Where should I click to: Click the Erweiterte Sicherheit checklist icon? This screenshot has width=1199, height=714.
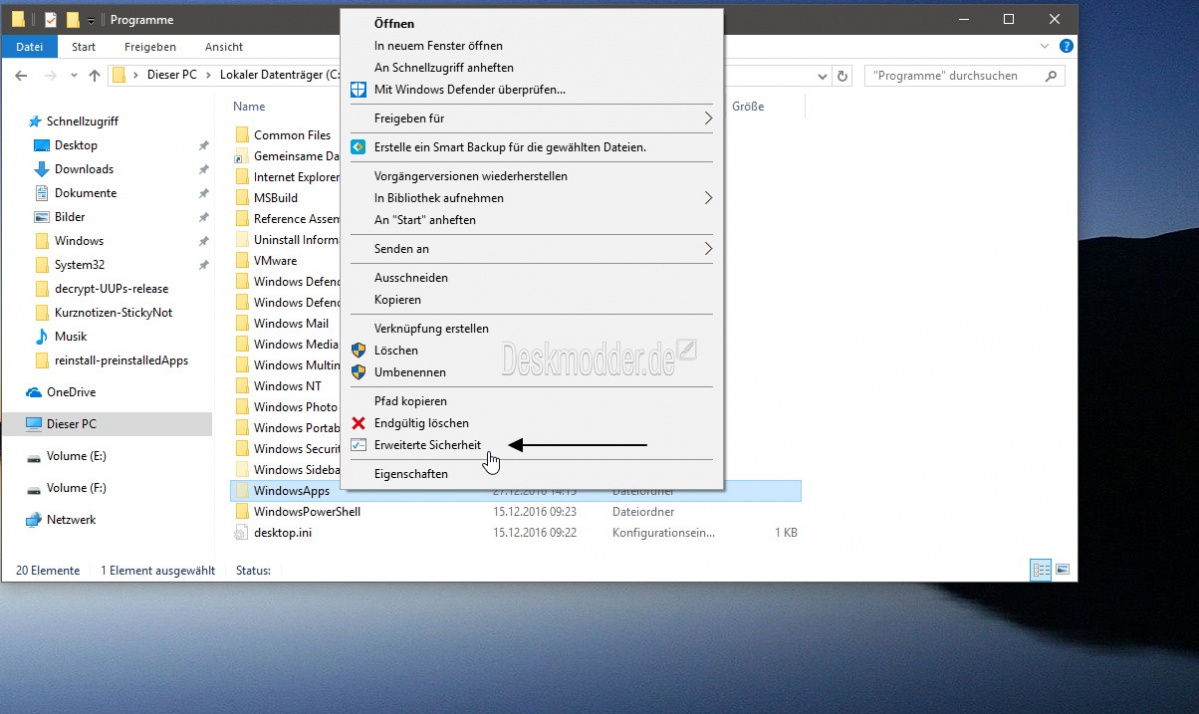click(358, 445)
